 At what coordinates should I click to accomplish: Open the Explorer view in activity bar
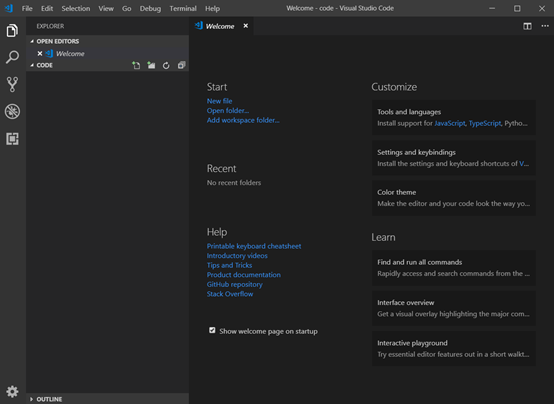tap(12, 30)
